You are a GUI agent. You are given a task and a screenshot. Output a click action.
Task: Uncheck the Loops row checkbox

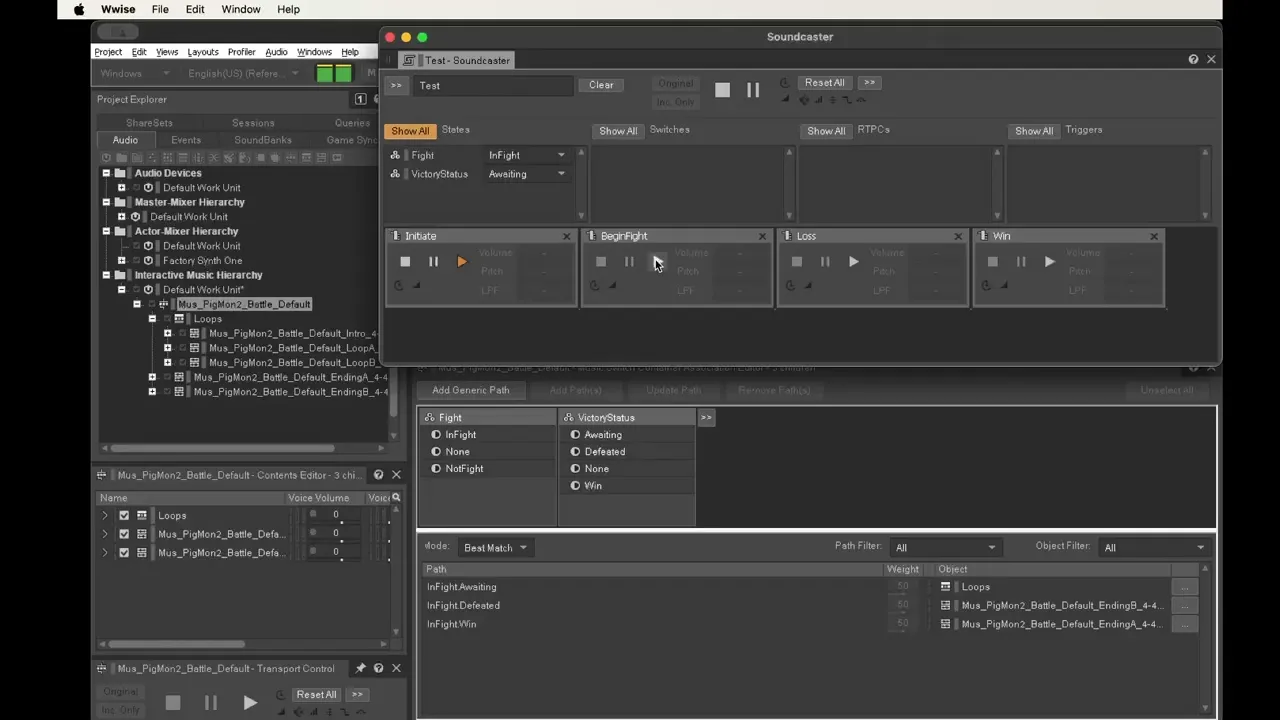point(124,516)
